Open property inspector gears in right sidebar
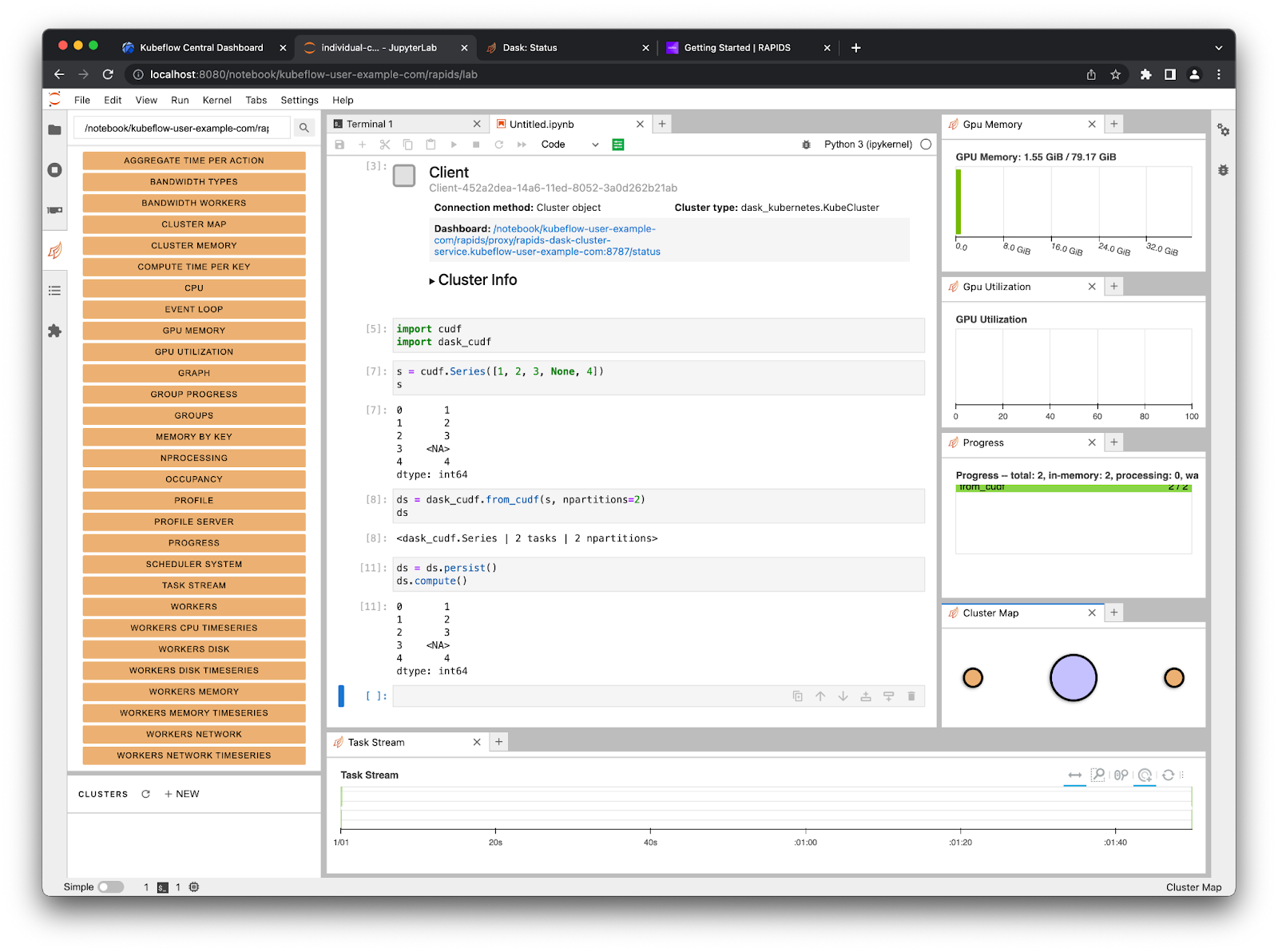This screenshot has width=1278, height=952. [1223, 129]
